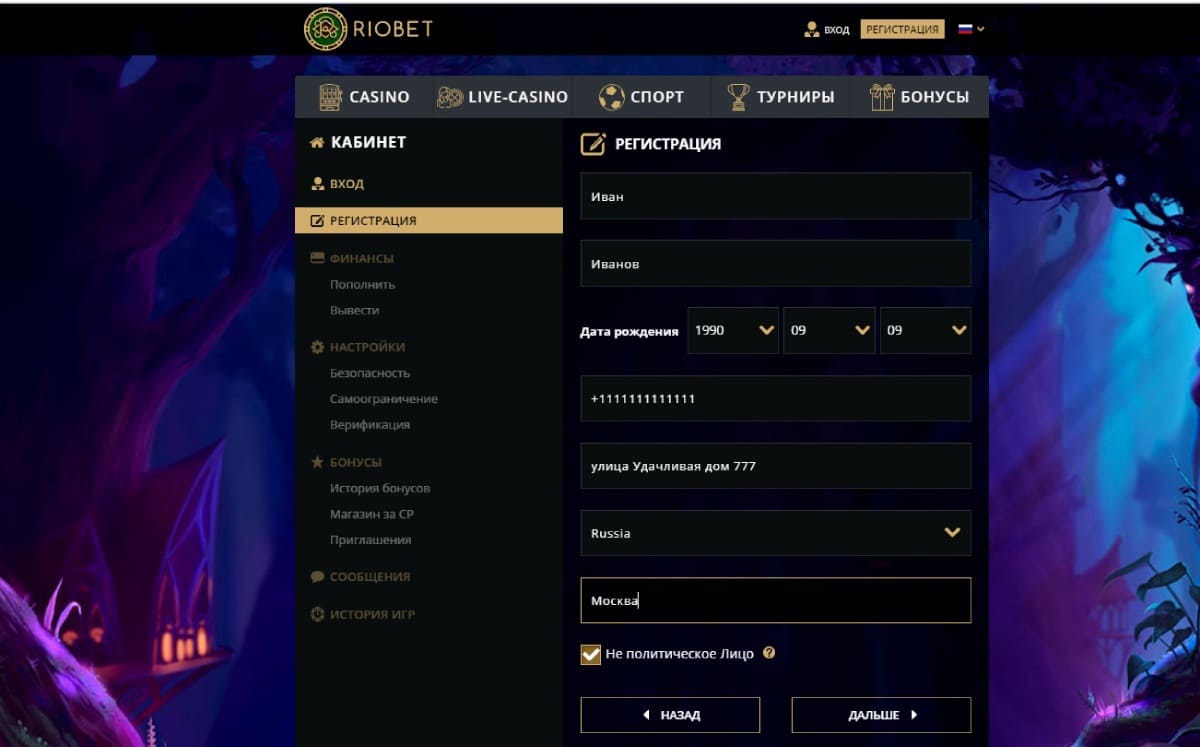Click the Бонусы gift box icon
Viewport: 1200px width, 747px height.
(x=881, y=97)
